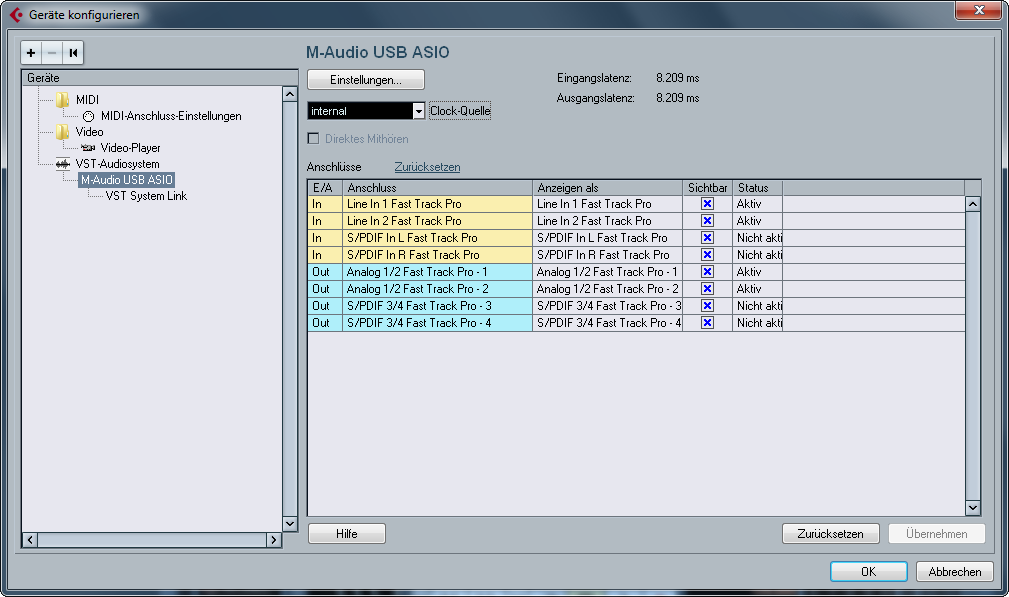Click Eingangslatenz value 8.209 ms

click(x=678, y=78)
